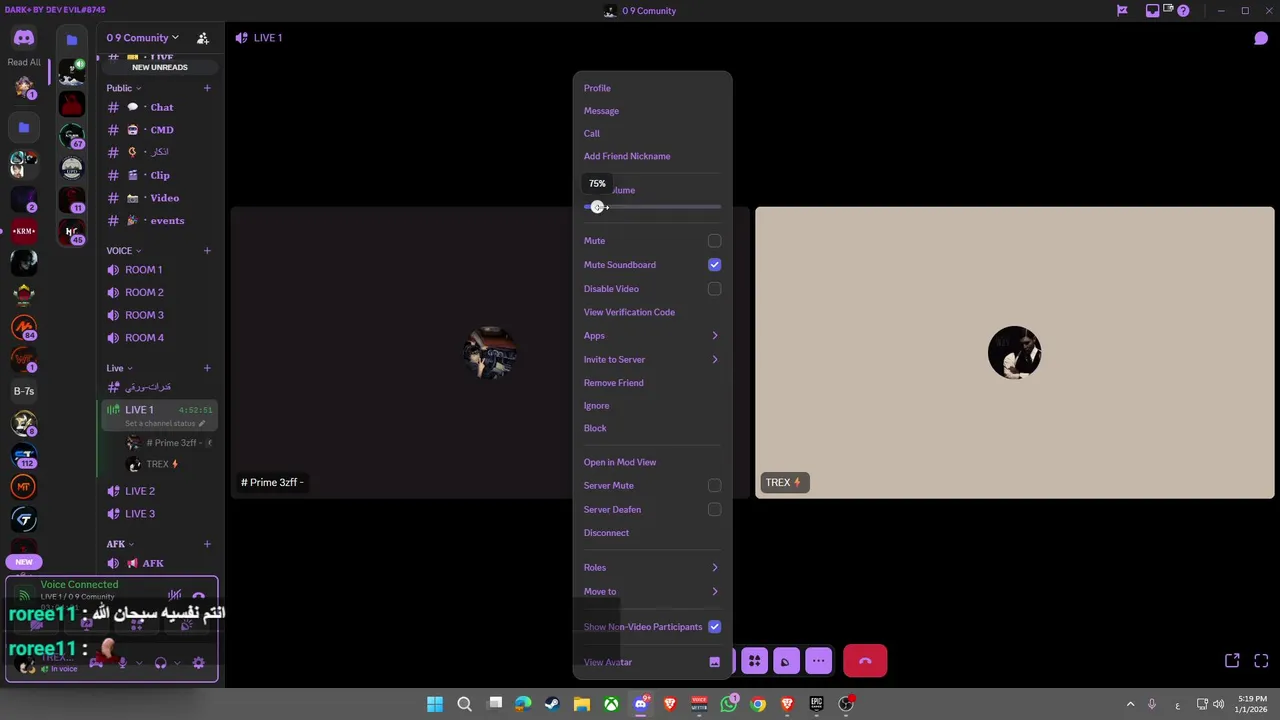Viewport: 1280px width, 720px height.
Task: Join the ROOM 2 voice channel
Action: coord(159,293)
